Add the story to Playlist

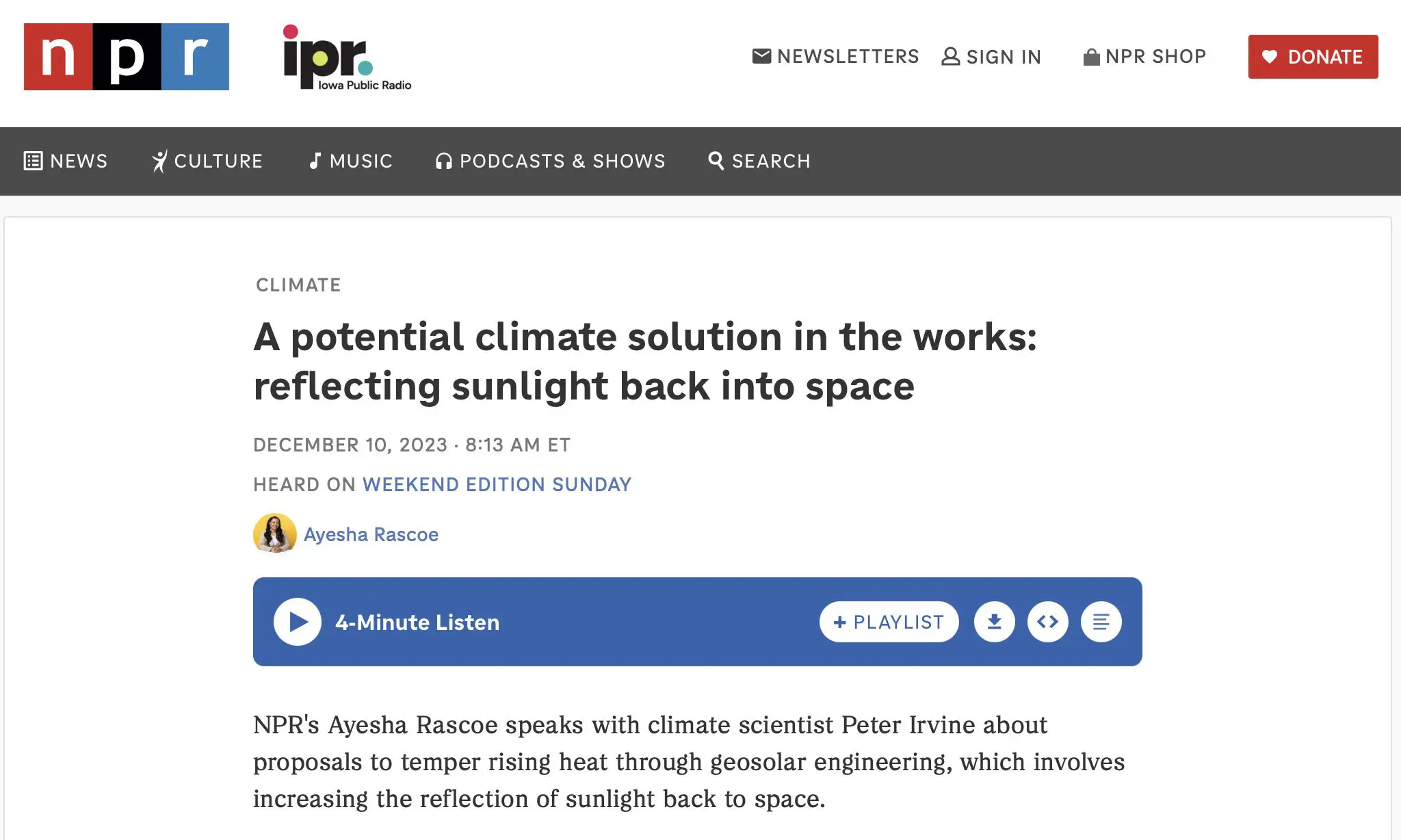pyautogui.click(x=889, y=622)
